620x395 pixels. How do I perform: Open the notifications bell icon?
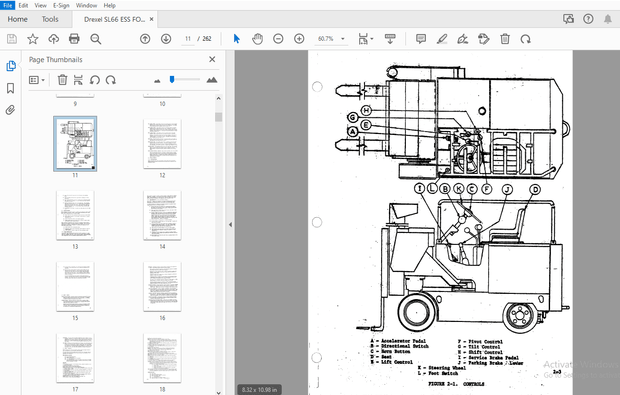(x=608, y=19)
